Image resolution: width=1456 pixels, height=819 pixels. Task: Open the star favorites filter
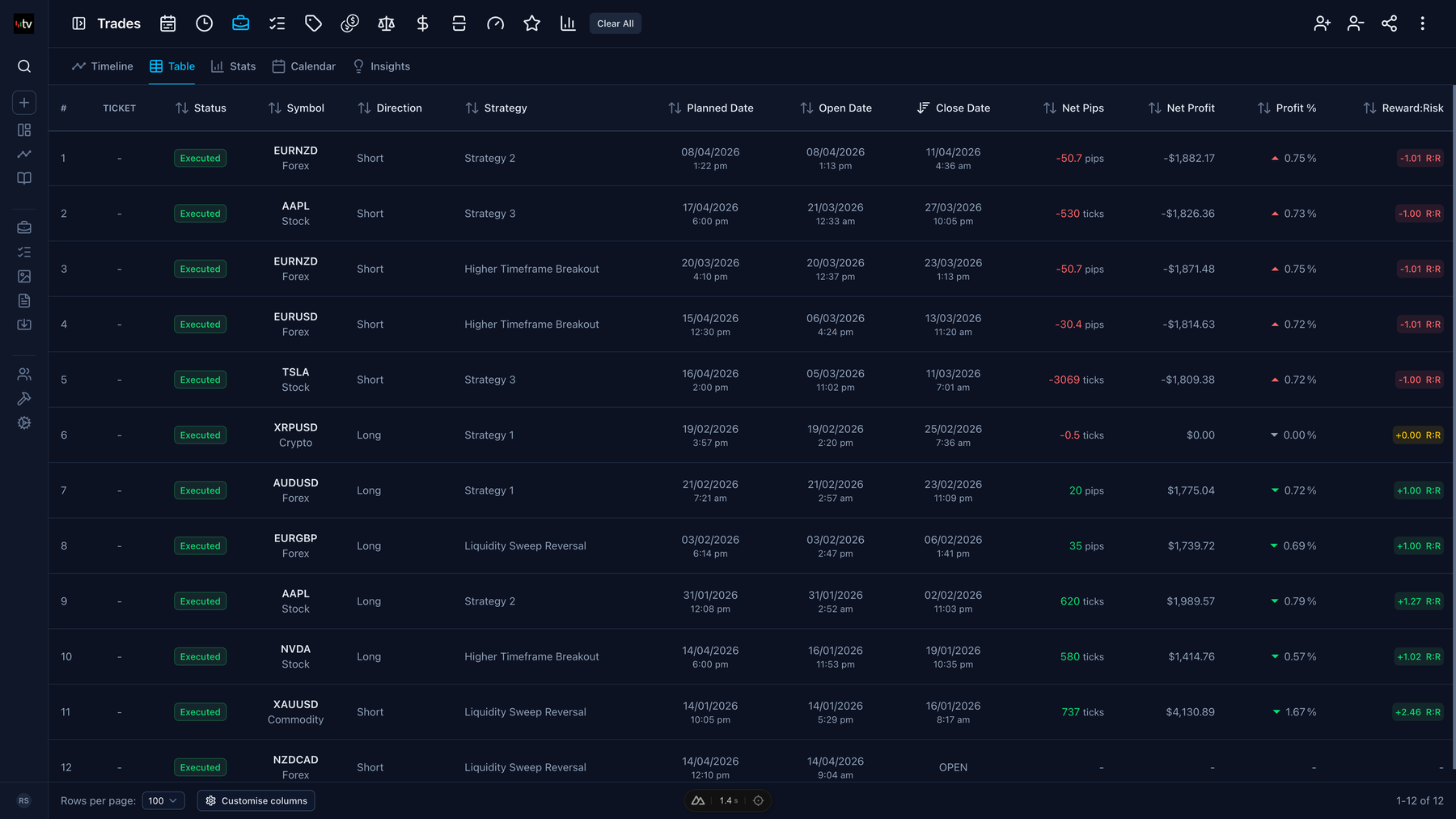point(531,23)
